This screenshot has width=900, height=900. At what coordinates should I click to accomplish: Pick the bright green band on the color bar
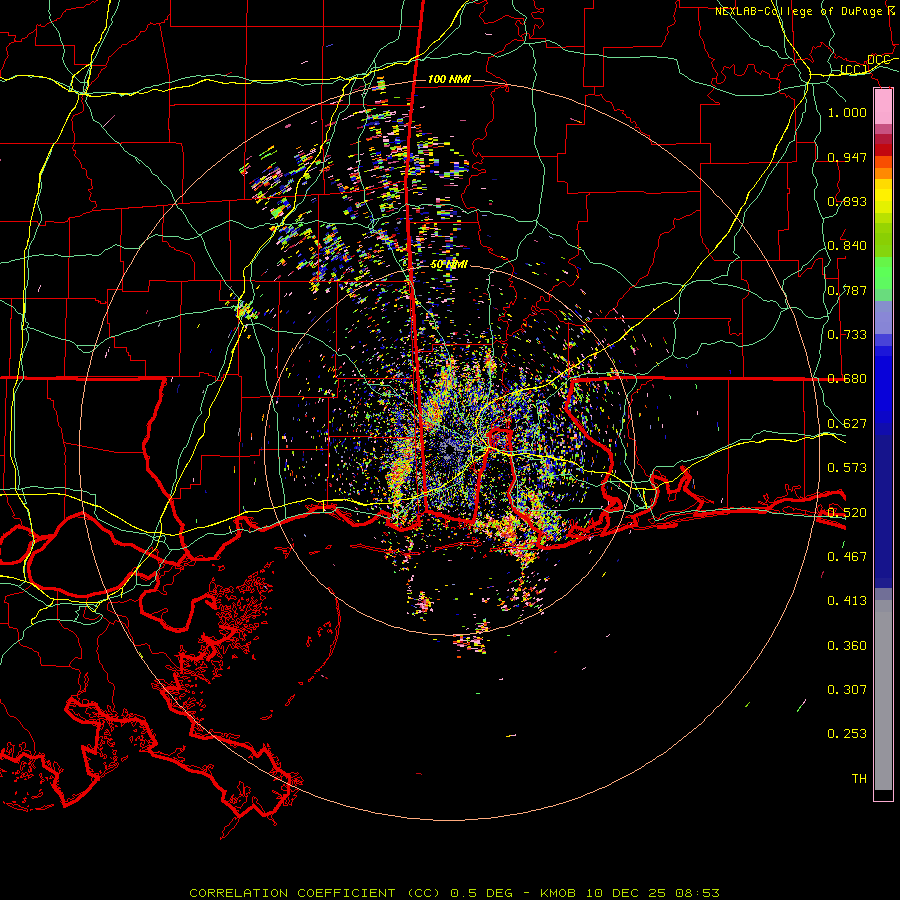883,273
